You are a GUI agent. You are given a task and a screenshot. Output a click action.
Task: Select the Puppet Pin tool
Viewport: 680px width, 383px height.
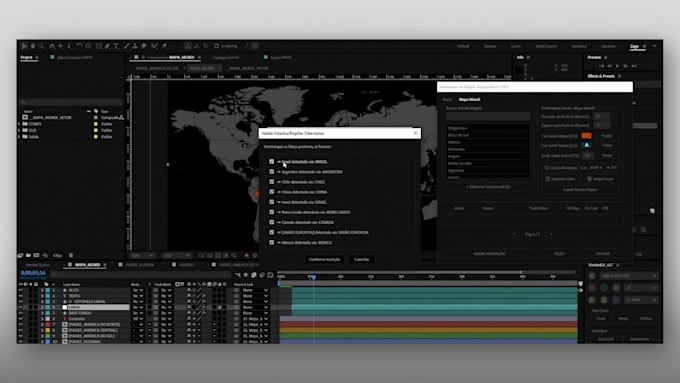point(165,46)
